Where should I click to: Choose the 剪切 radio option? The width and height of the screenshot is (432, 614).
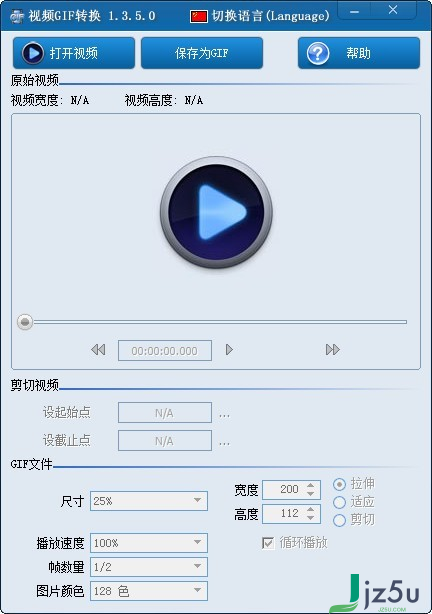click(x=339, y=520)
